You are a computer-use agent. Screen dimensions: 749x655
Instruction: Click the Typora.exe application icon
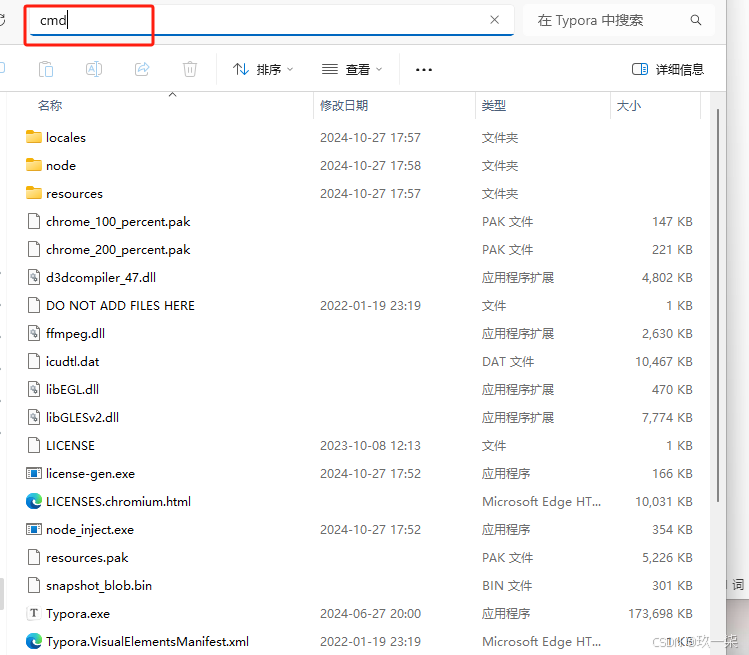[33, 613]
